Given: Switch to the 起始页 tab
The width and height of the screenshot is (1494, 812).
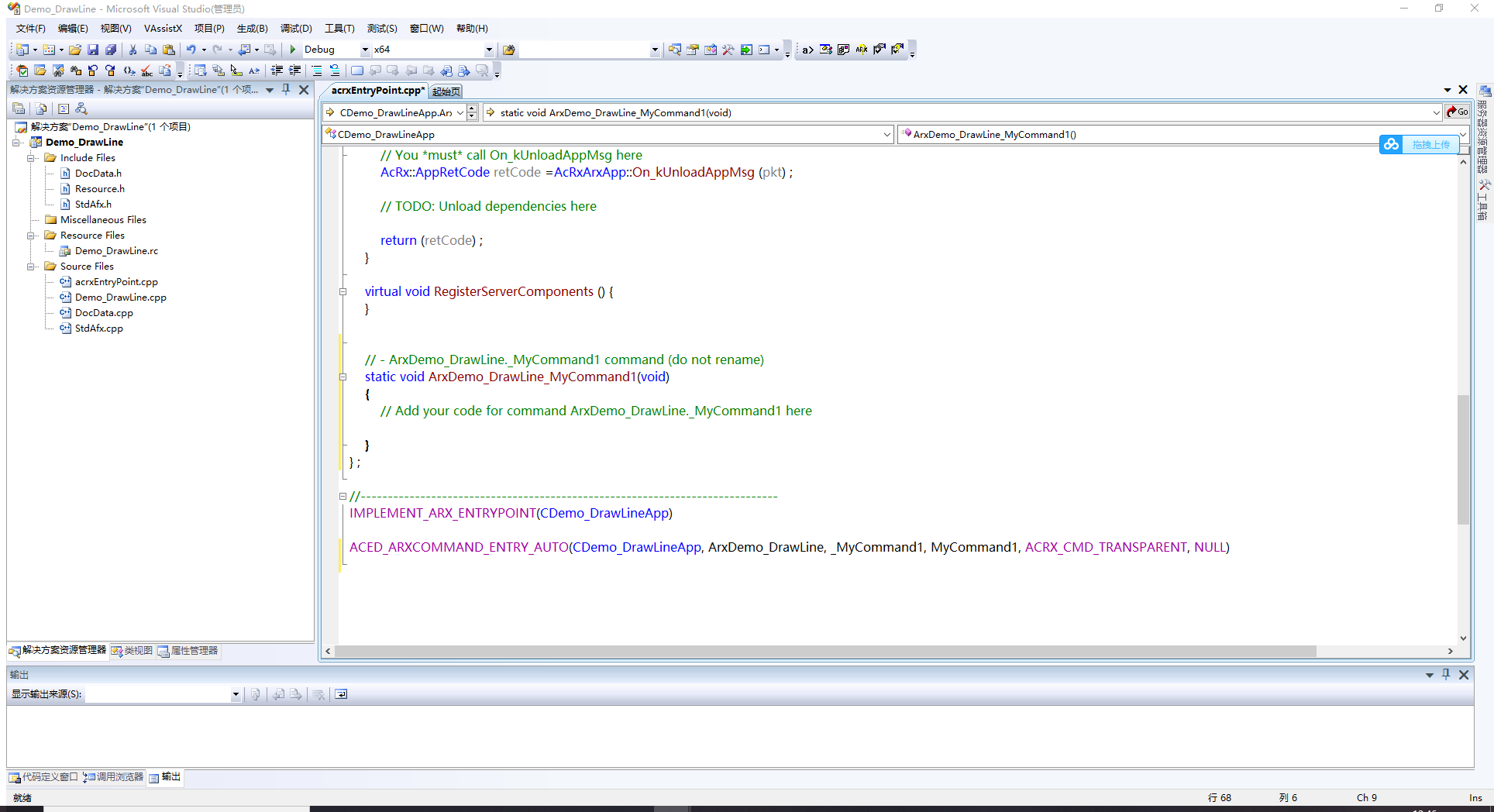Looking at the screenshot, I should click(x=446, y=91).
